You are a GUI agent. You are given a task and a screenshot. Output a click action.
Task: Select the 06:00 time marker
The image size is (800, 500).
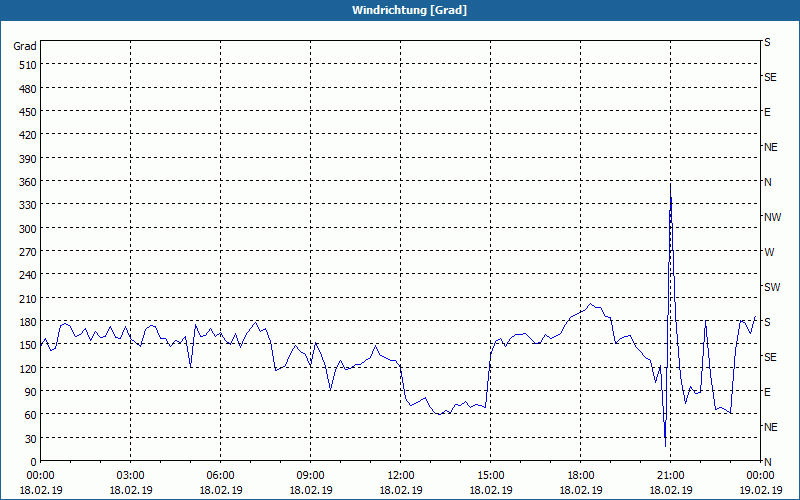220,475
